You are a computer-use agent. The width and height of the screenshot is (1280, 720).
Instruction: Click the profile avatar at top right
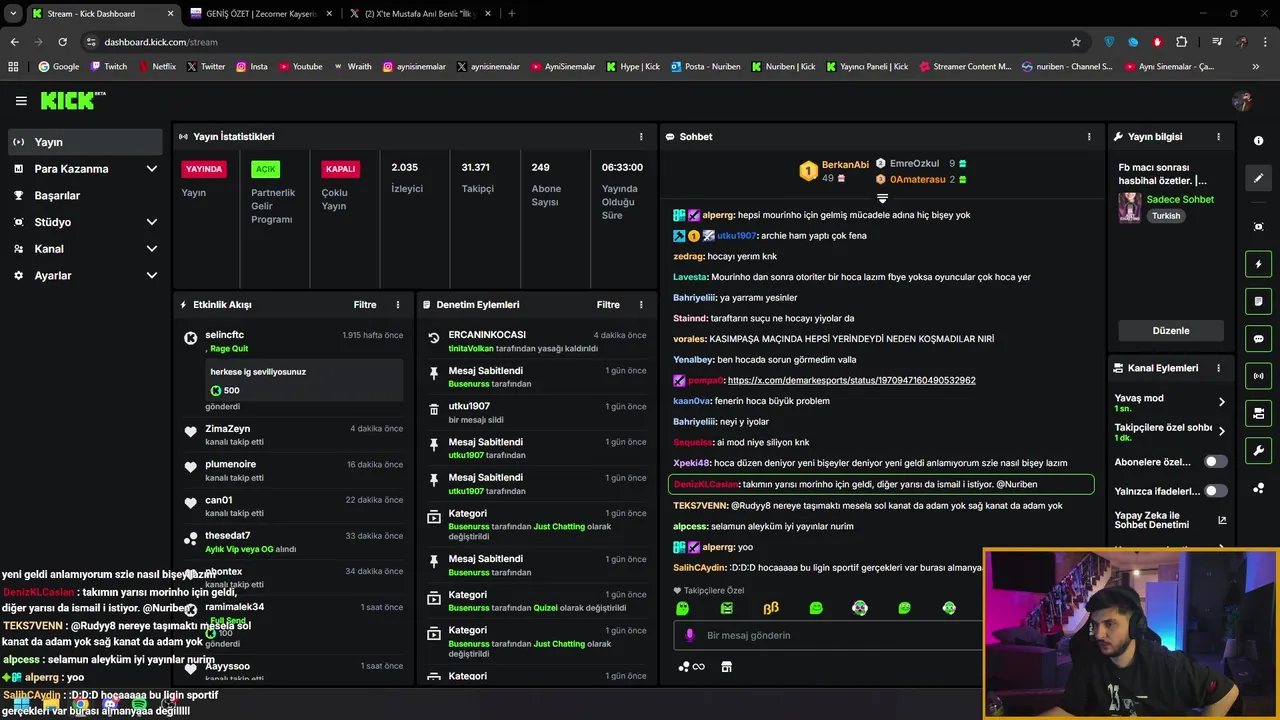click(1243, 100)
